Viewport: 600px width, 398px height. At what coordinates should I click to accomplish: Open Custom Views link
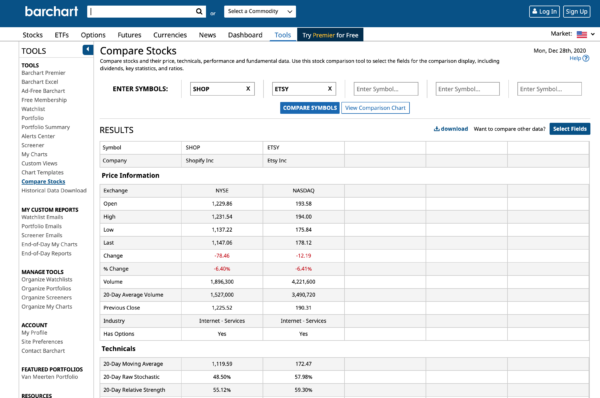click(39, 163)
